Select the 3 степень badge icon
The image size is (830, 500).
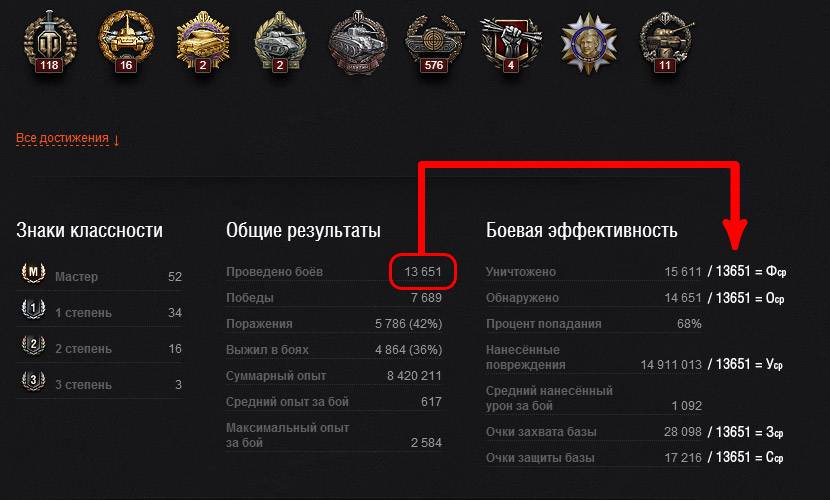[33, 381]
